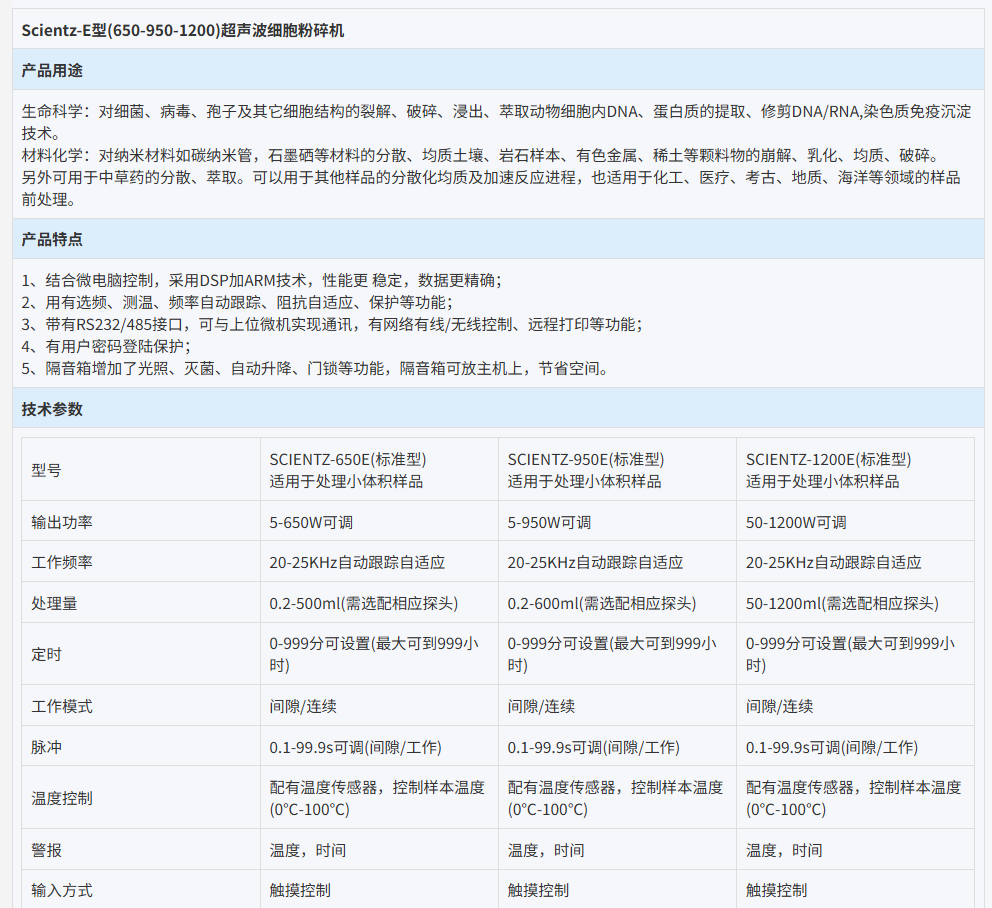Click the 50-1200W可调 power cell
Viewport: 992px width, 908px height.
coord(796,522)
